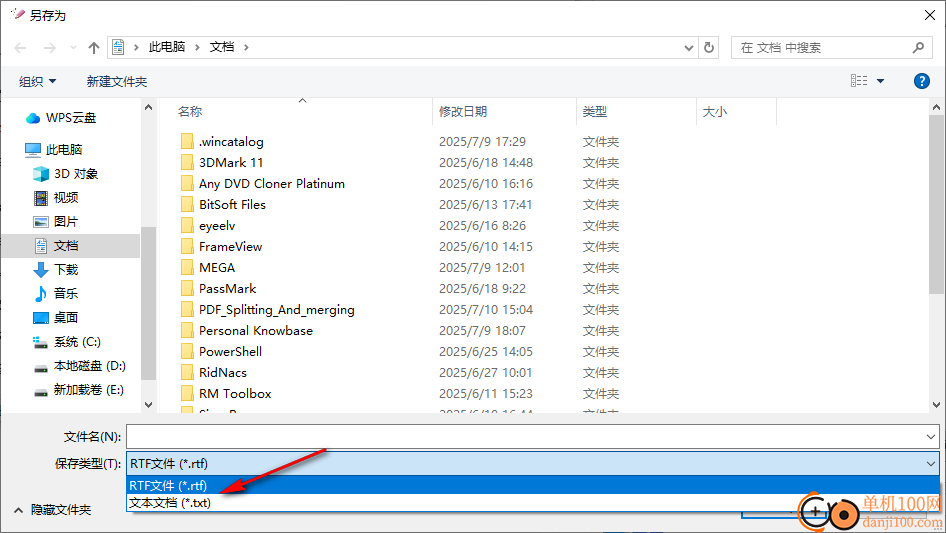The width and height of the screenshot is (946, 533).
Task: Open 音乐 in the sidebar
Action: (56, 293)
